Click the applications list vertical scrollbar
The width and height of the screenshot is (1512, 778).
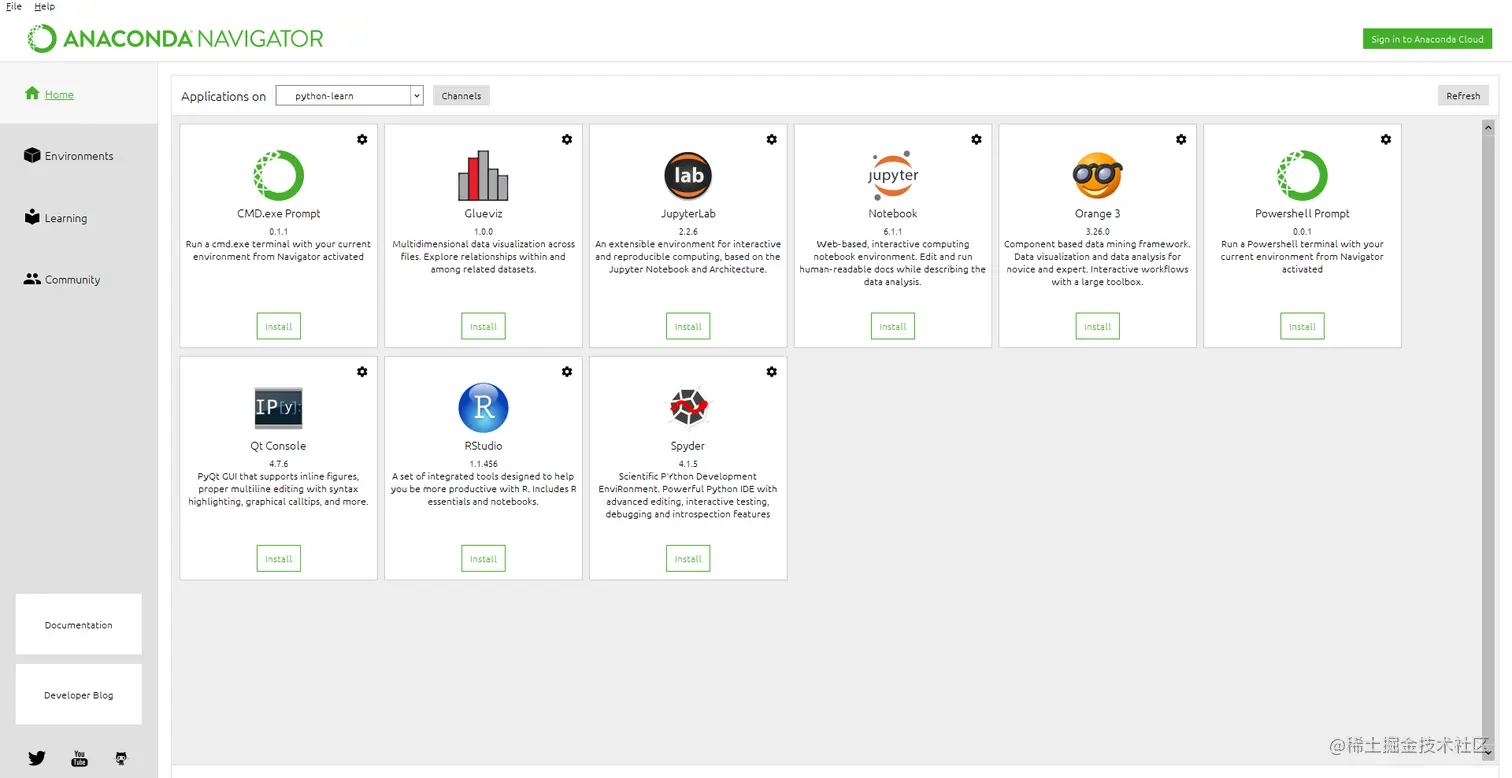tap(1488, 440)
